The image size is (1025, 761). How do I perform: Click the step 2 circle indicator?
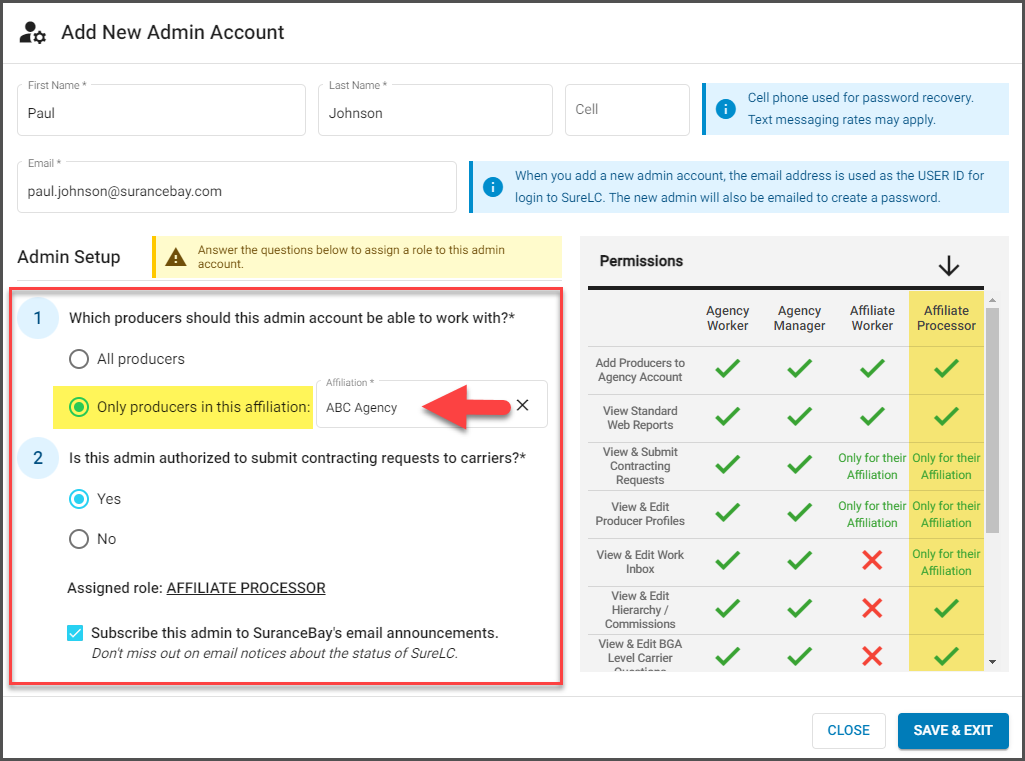[37, 458]
